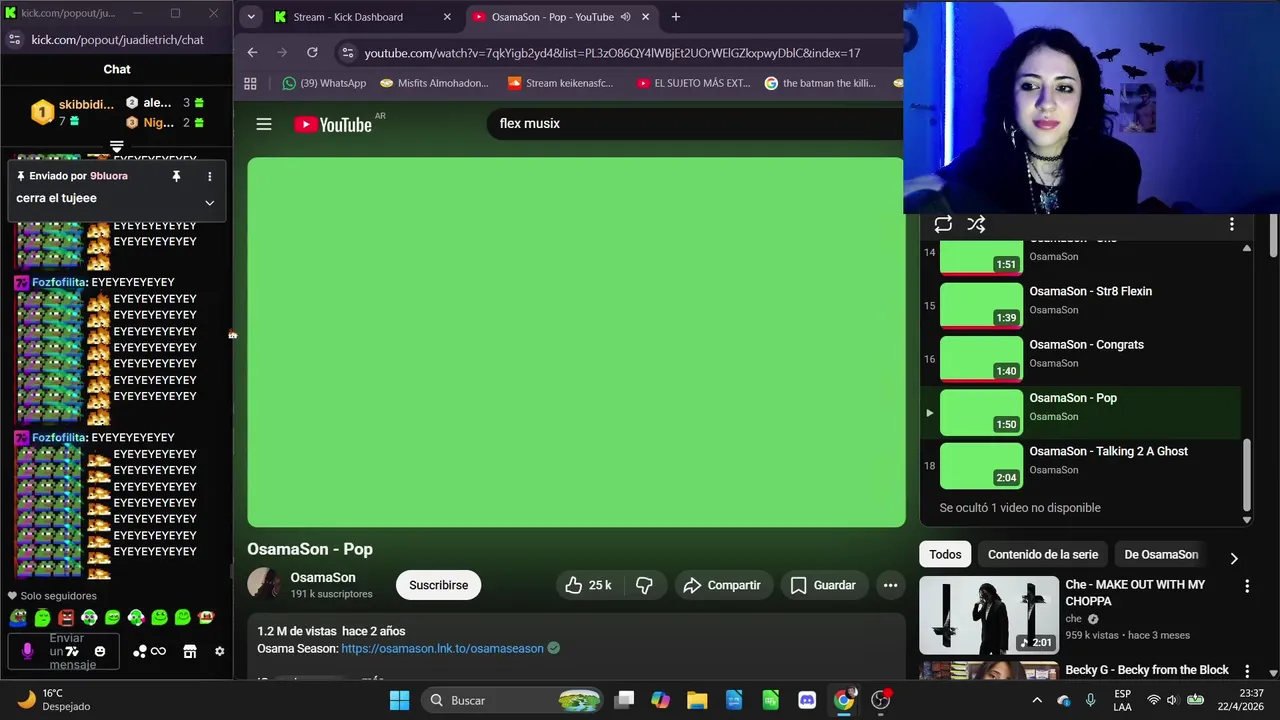Open the Stream keikenasfc bookmark
Viewport: 1280px width, 720px height.
561,83
